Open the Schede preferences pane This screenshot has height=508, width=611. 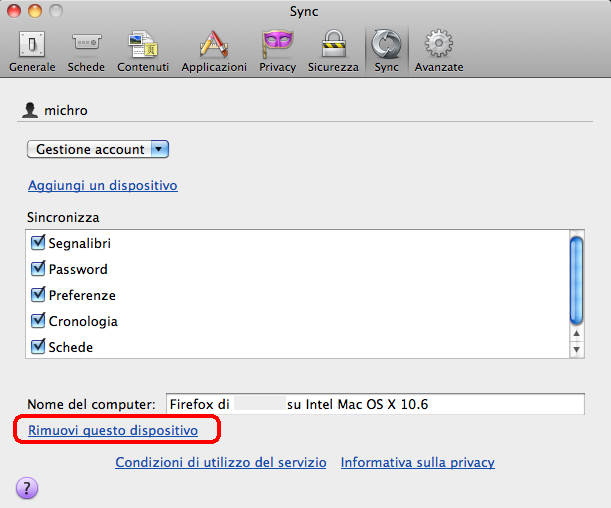coord(86,52)
